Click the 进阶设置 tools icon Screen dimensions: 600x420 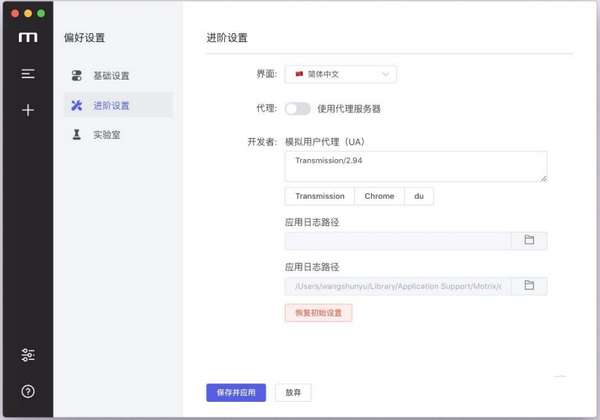coord(77,105)
